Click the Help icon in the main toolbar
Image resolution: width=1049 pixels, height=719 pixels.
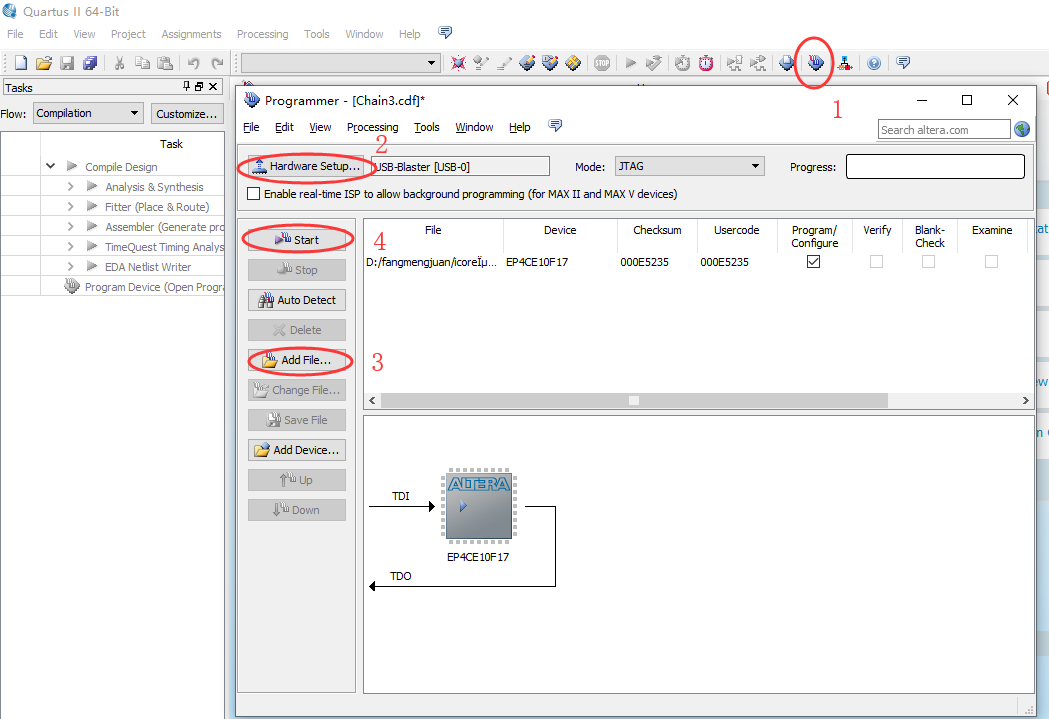(x=874, y=63)
